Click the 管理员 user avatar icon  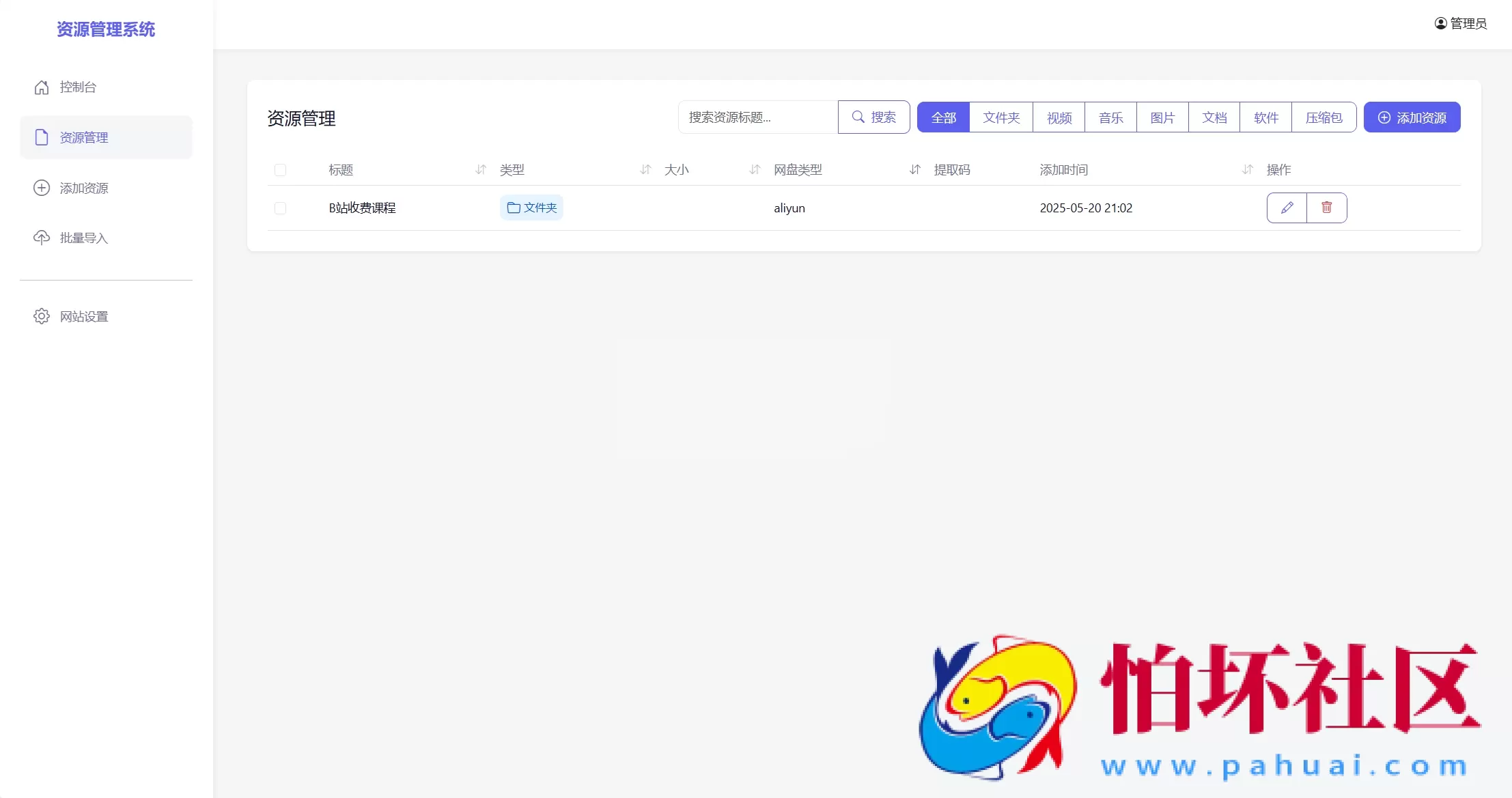coord(1440,23)
